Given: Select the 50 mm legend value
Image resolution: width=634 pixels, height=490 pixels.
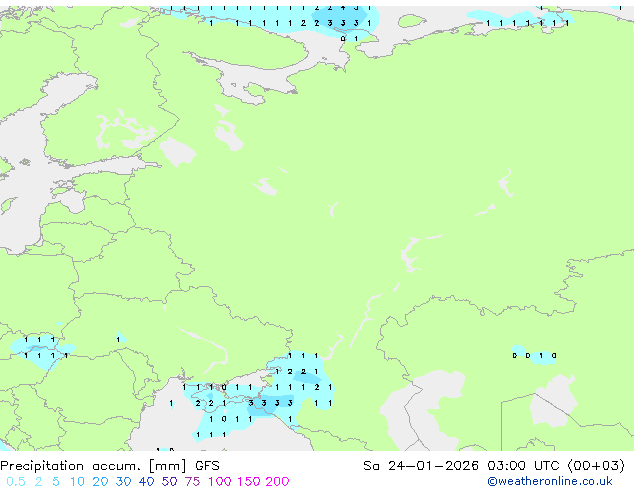Looking at the screenshot, I should [x=169, y=482].
